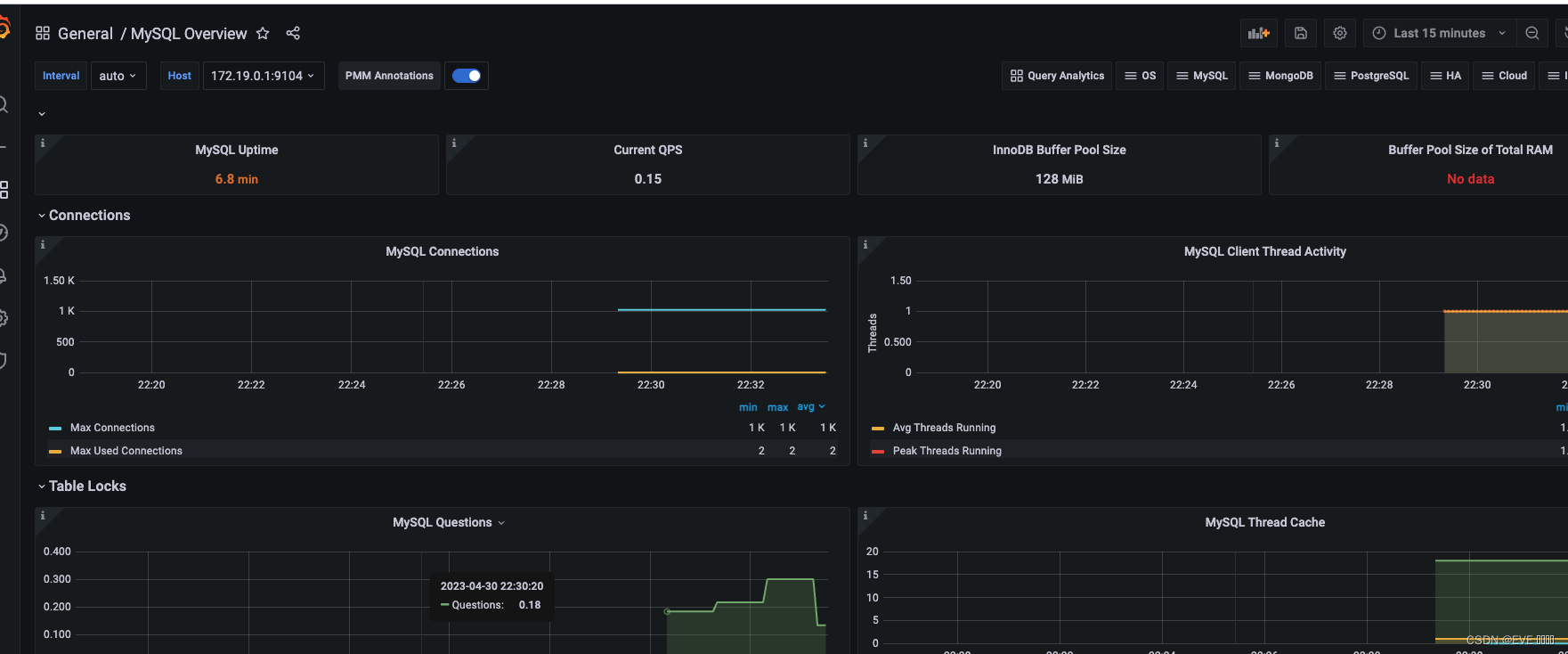
Task: Click the MySQL Overview breadcrumb title
Action: [189, 34]
